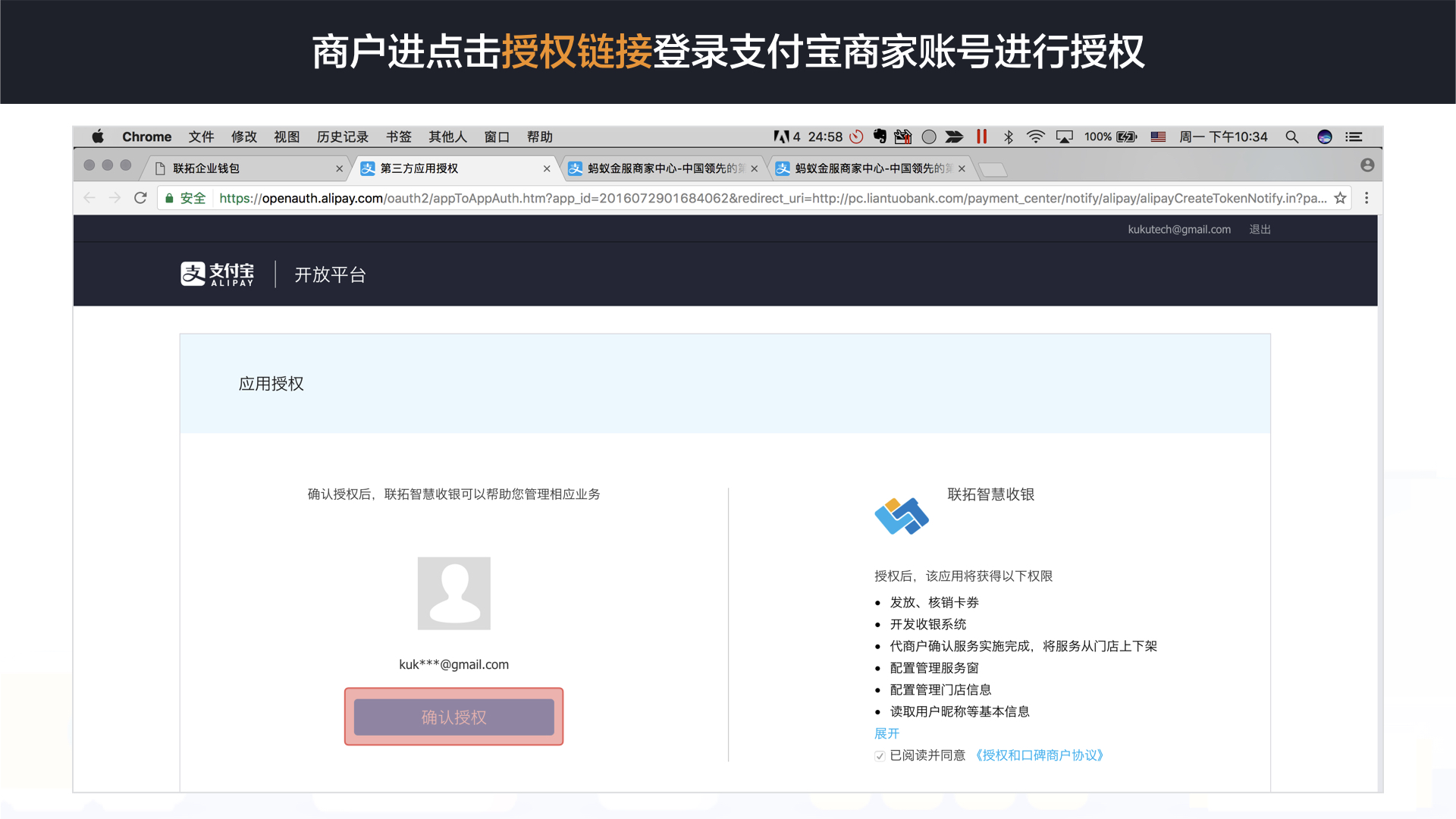Open AirPlay display menu

point(1065,136)
